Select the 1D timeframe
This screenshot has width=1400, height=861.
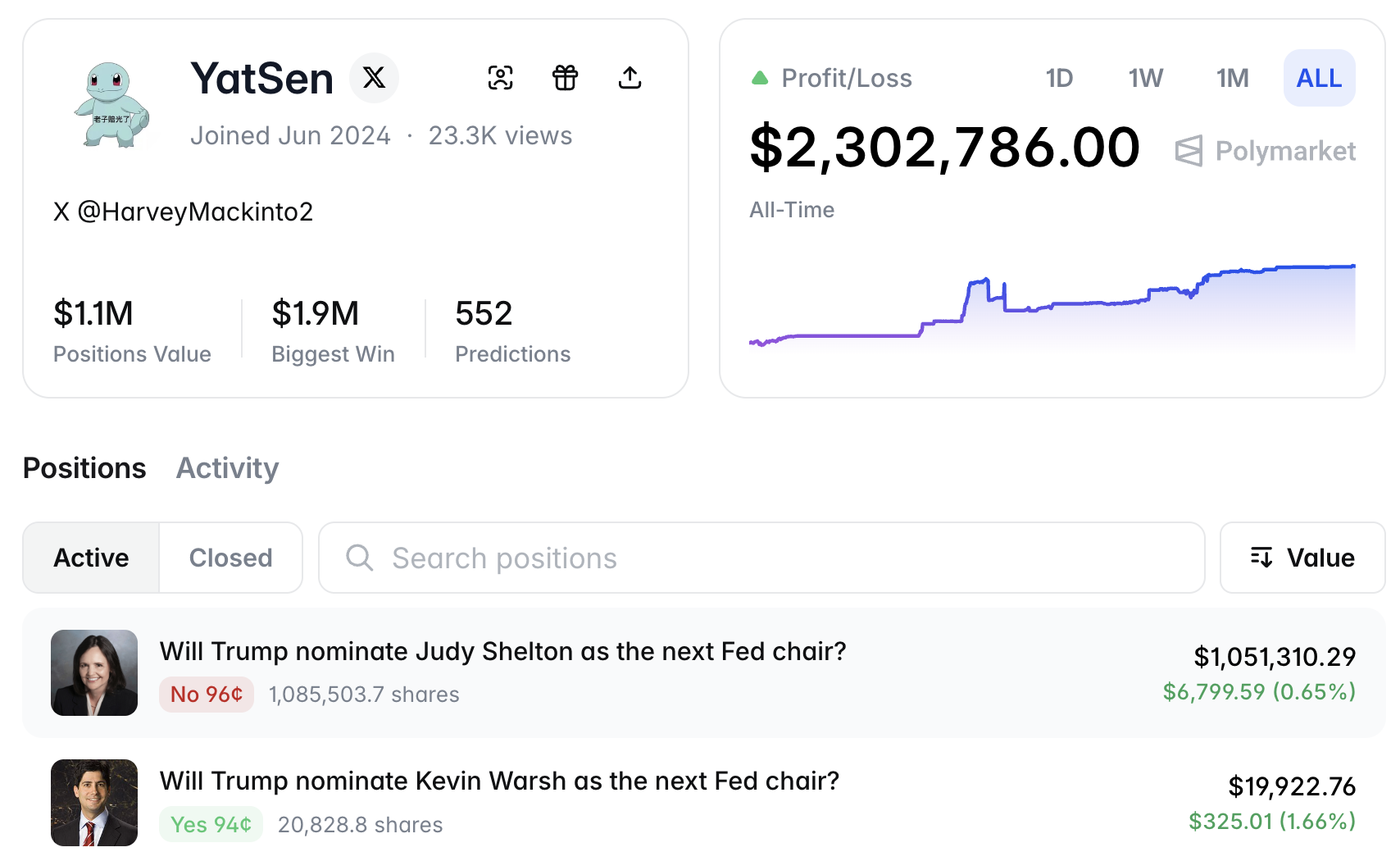coord(1059,78)
